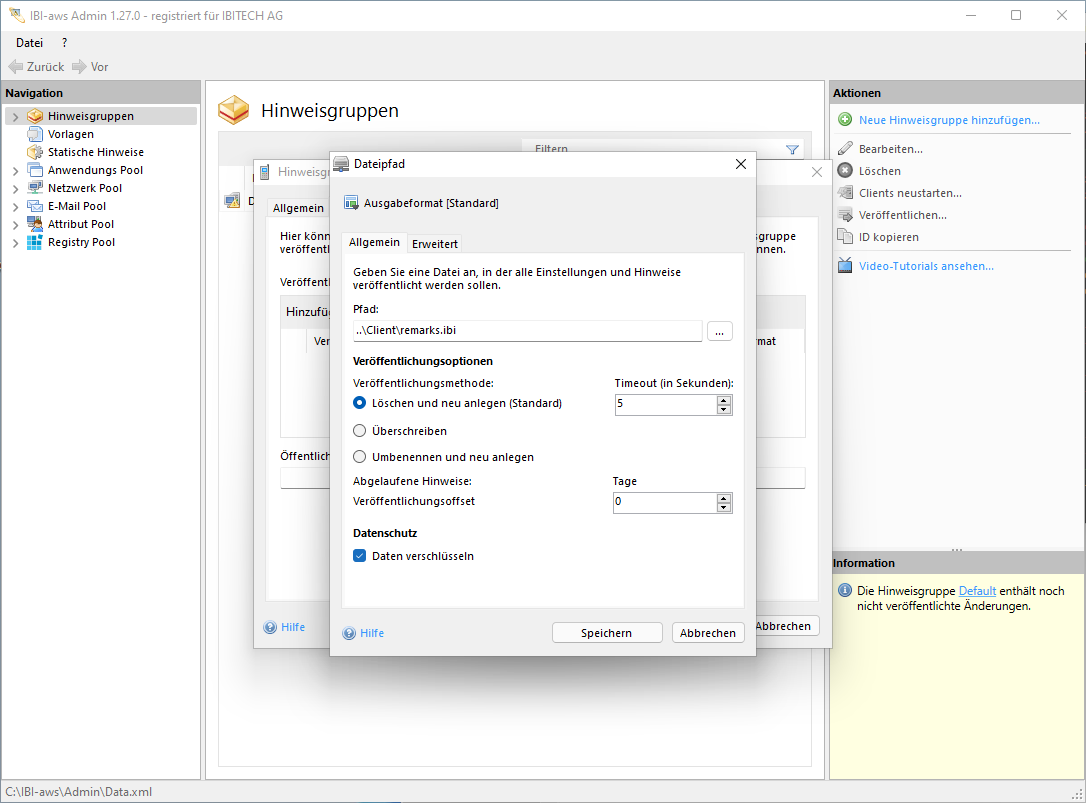Open the Default Hinweisgruppe link
The image size is (1086, 803).
[977, 591]
